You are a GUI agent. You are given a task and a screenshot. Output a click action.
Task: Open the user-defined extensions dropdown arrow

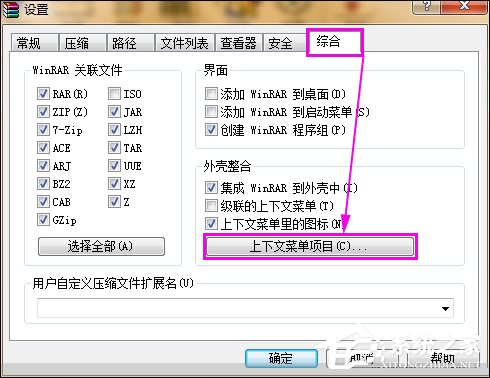coord(445,308)
